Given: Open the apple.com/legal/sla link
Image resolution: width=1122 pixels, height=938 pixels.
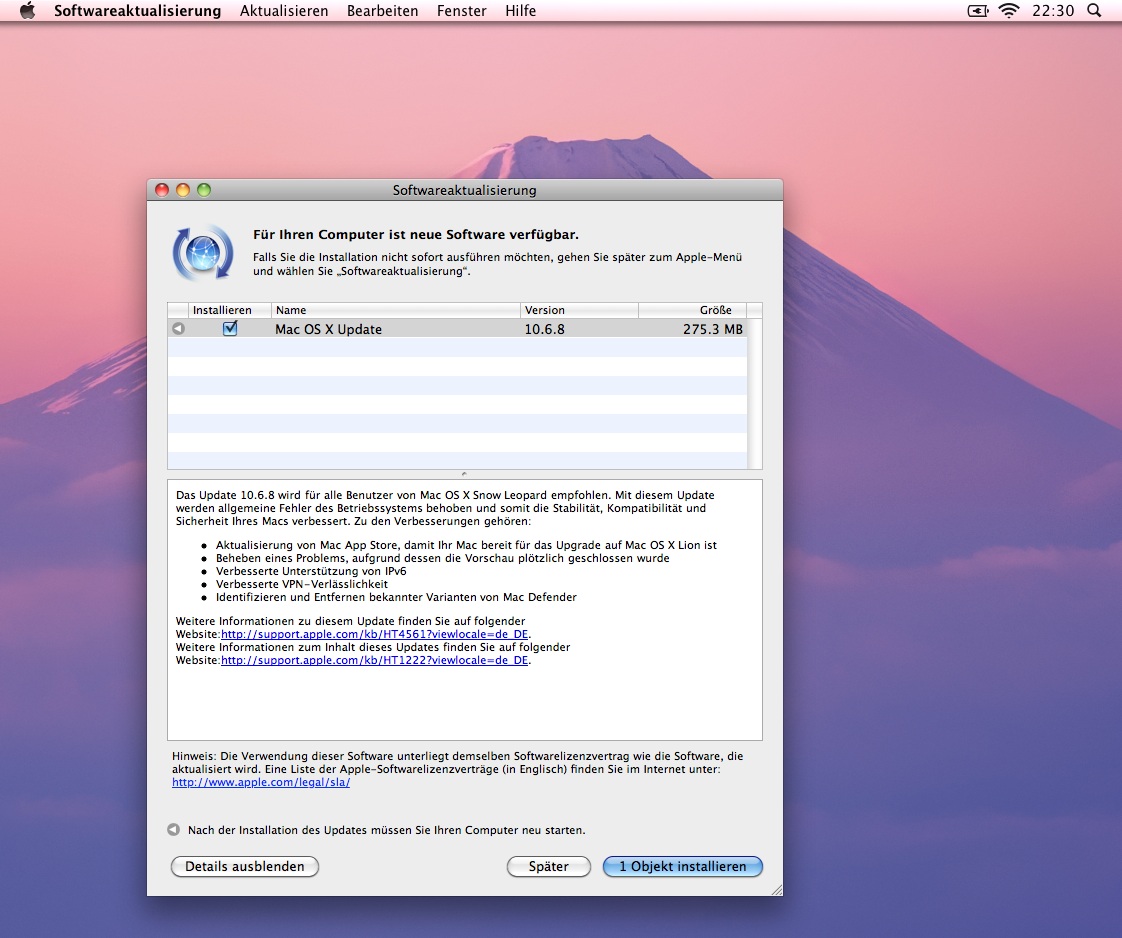Looking at the screenshot, I should coord(261,782).
